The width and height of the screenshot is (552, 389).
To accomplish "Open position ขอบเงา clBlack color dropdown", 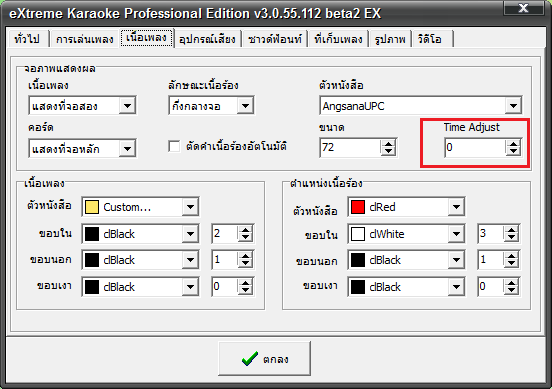I will coord(456,287).
